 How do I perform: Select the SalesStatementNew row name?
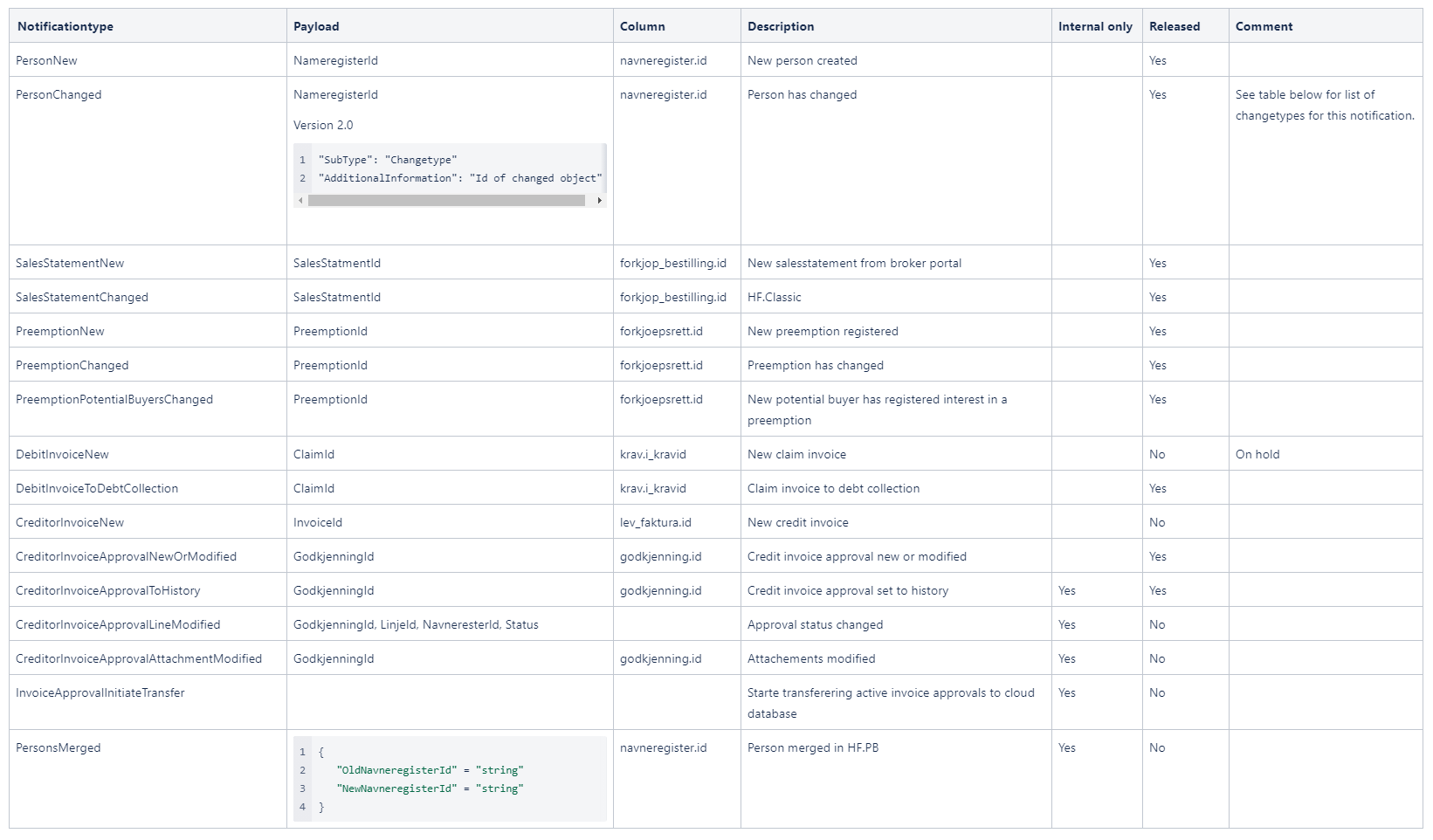point(70,263)
